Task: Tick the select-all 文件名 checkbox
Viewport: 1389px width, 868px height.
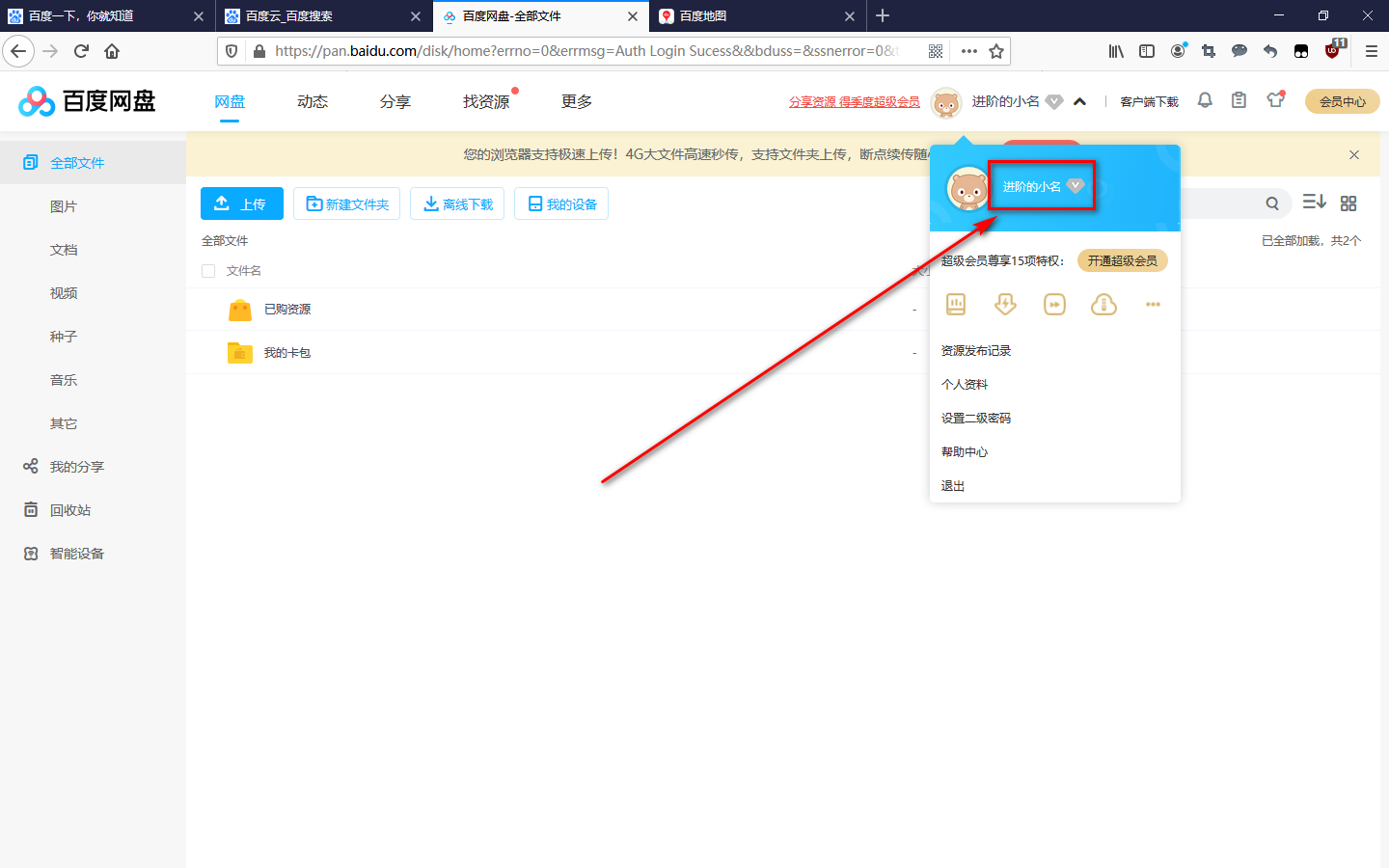Action: [208, 271]
